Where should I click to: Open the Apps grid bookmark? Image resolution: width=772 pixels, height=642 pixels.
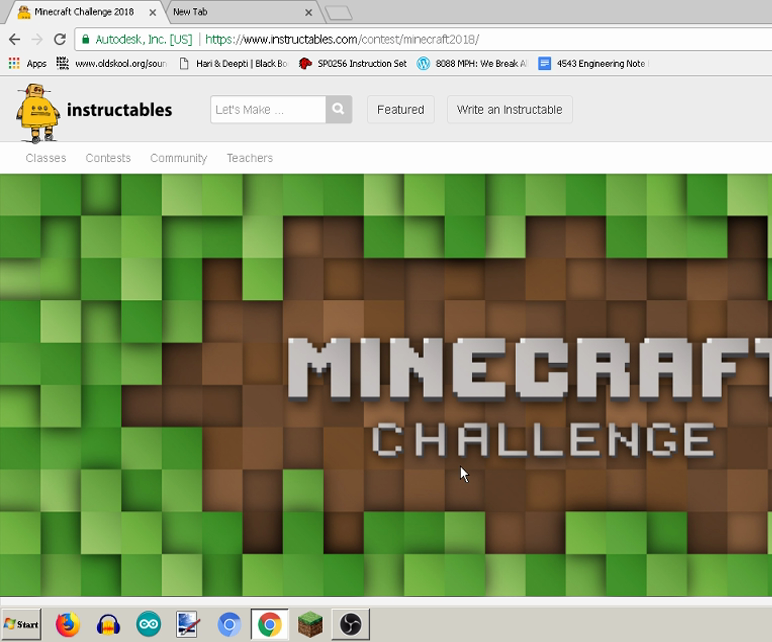pyautogui.click(x=28, y=64)
